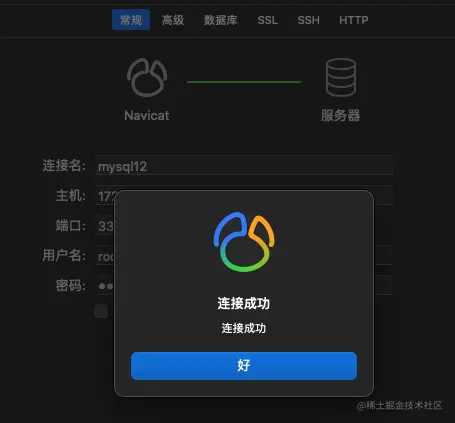Viewport: 455px width, 423px height.
Task: Tick the checkbox below the password field
Action: pyautogui.click(x=101, y=311)
